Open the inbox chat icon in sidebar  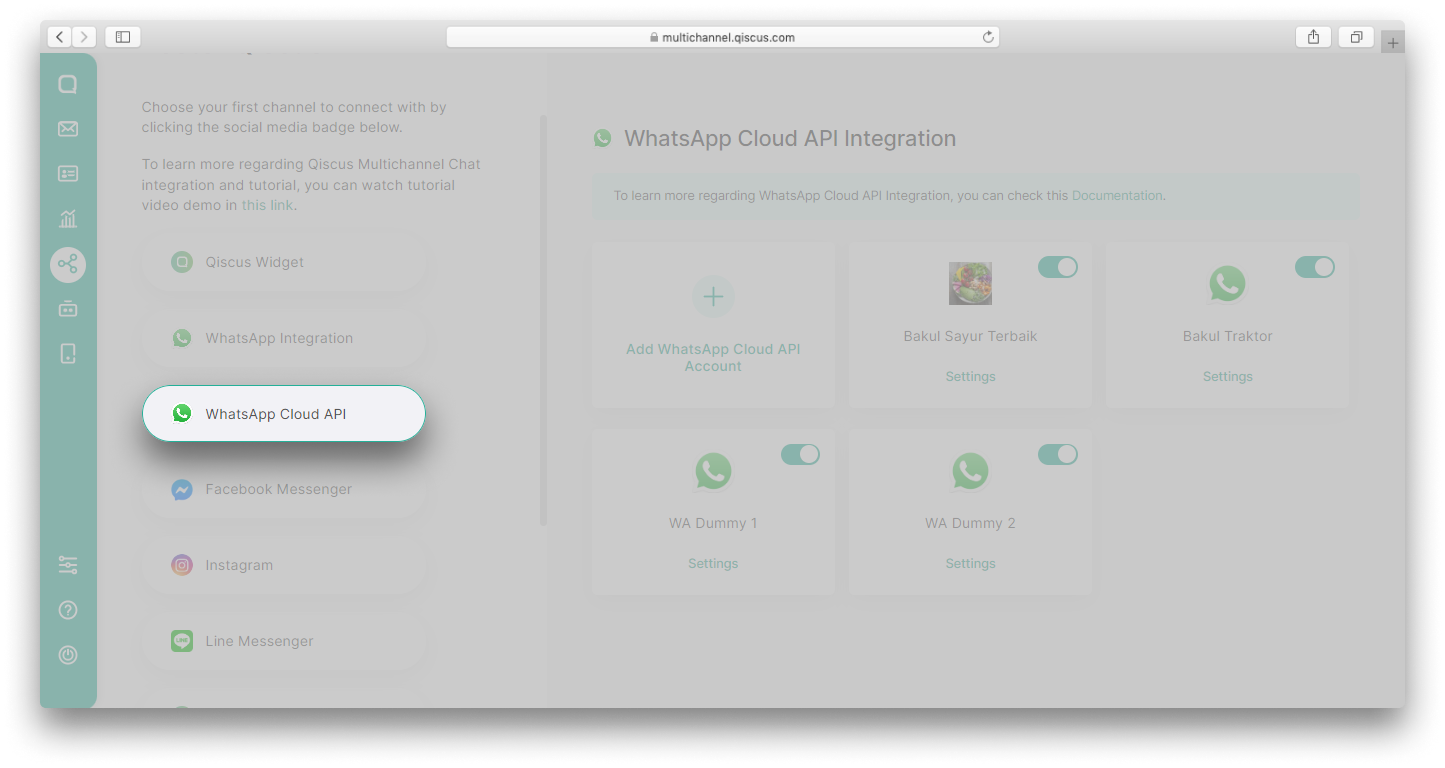[68, 85]
